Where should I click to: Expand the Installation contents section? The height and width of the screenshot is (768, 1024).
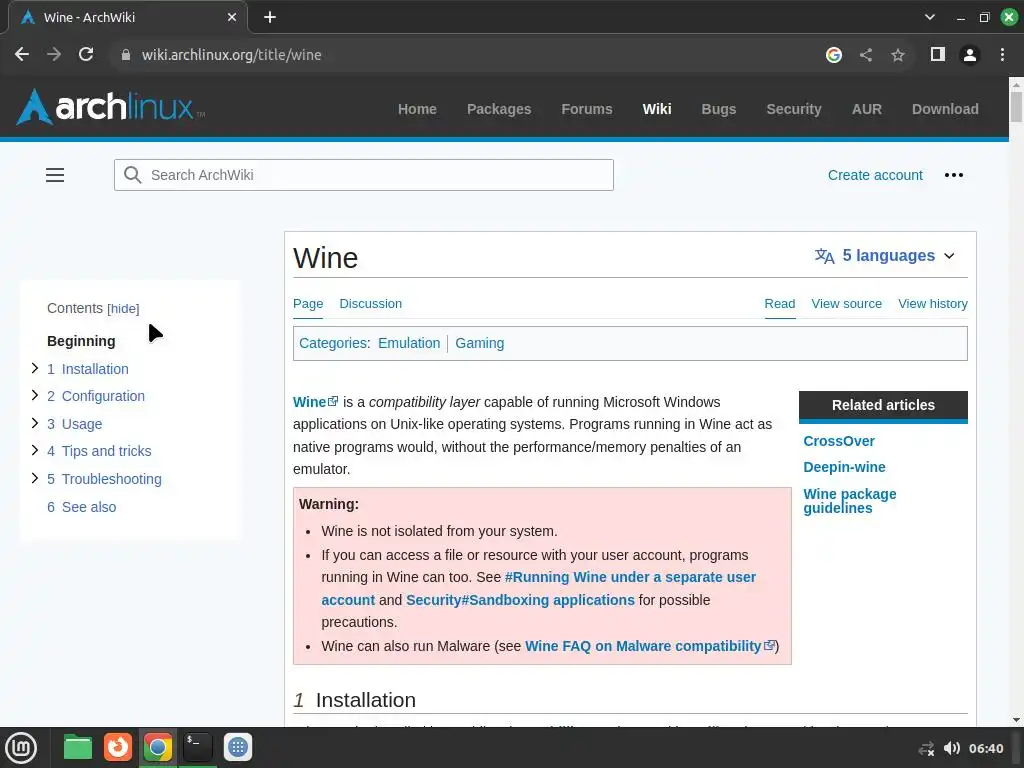coord(35,368)
